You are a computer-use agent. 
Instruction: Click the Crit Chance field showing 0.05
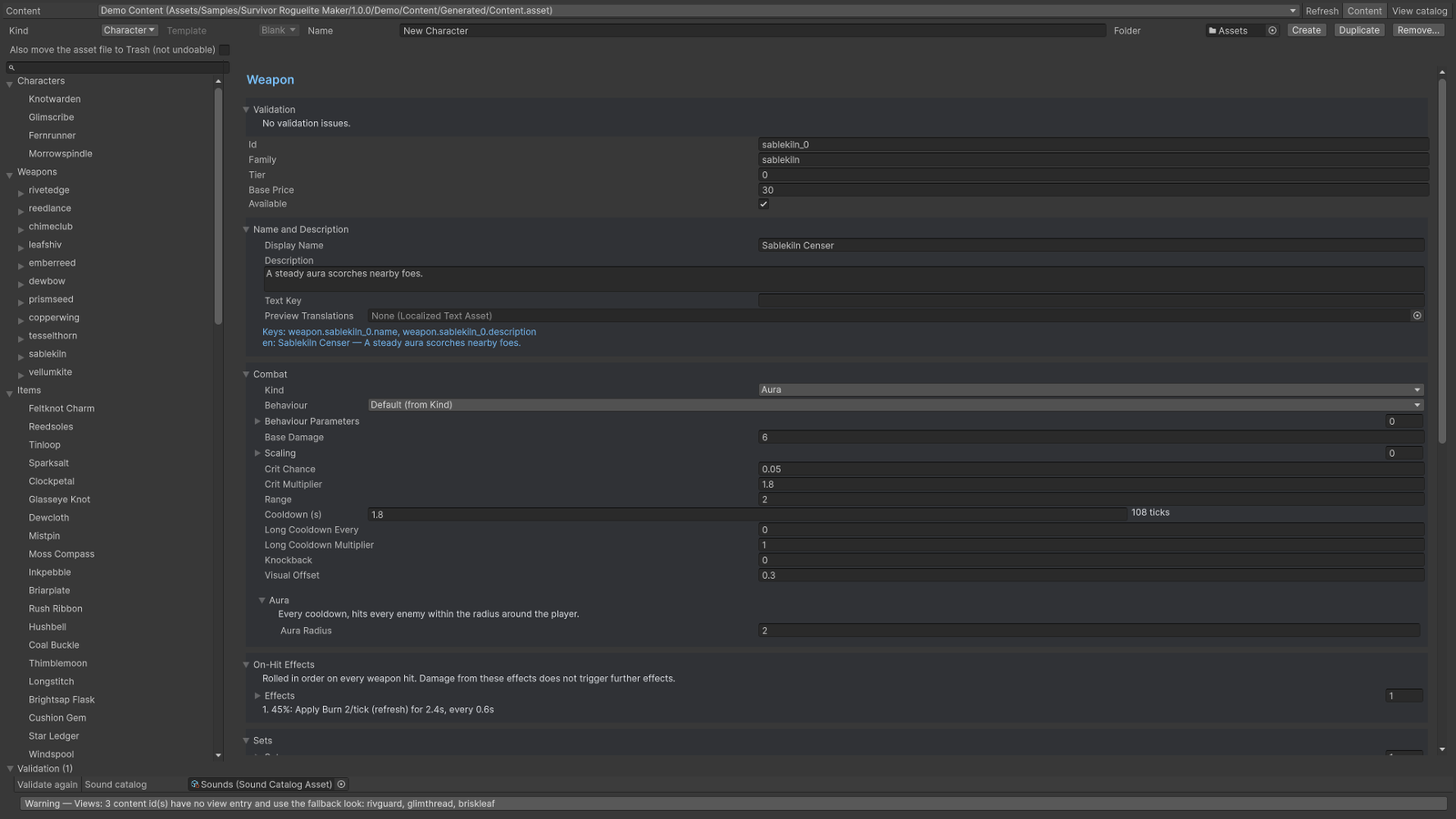[x=1090, y=470]
